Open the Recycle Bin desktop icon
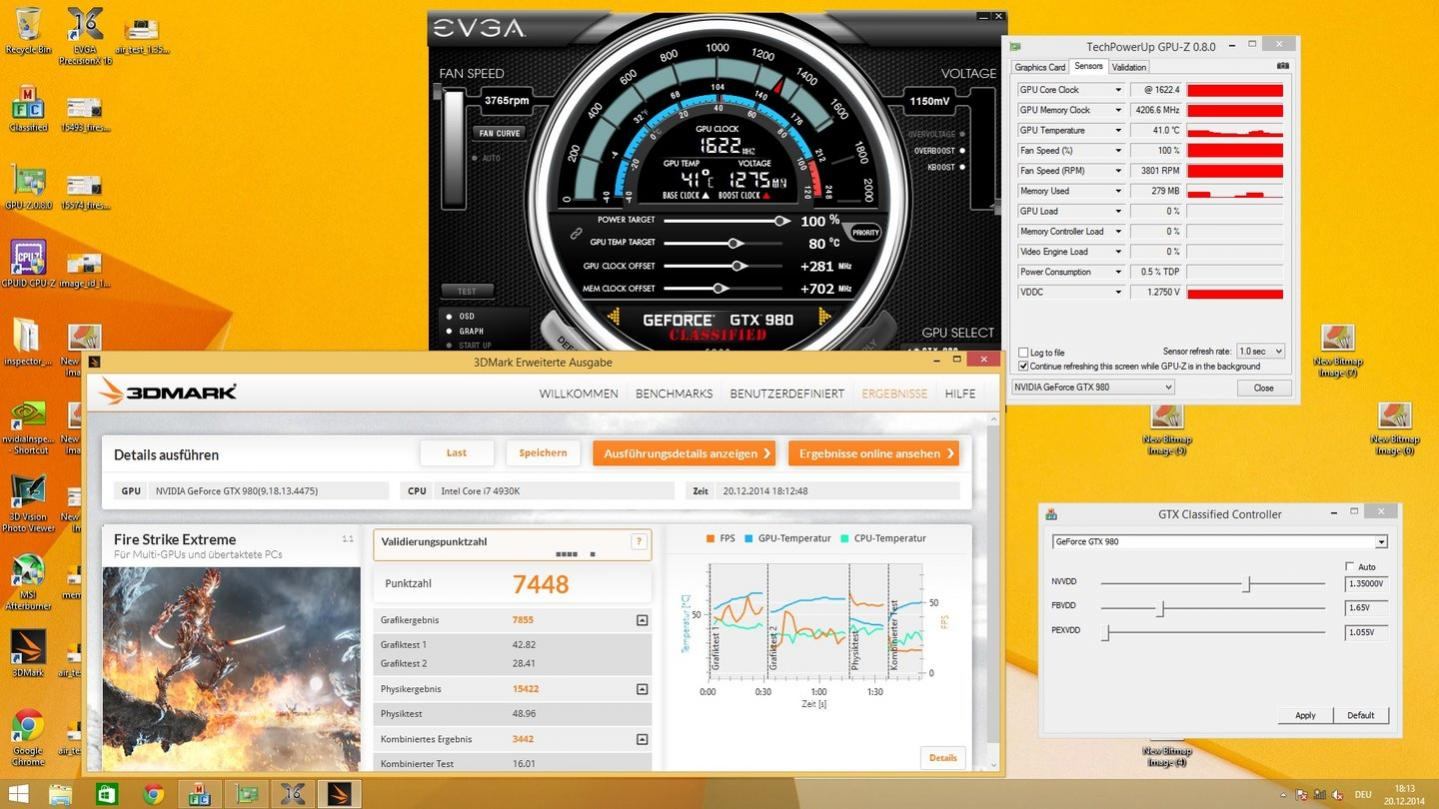 [x=28, y=31]
